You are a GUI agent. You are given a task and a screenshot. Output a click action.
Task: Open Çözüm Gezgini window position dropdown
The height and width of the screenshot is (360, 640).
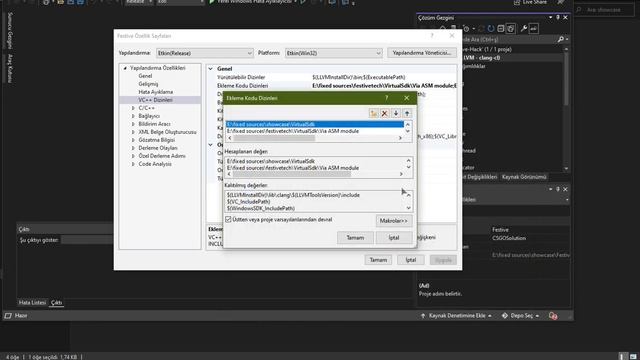coord(551,18)
